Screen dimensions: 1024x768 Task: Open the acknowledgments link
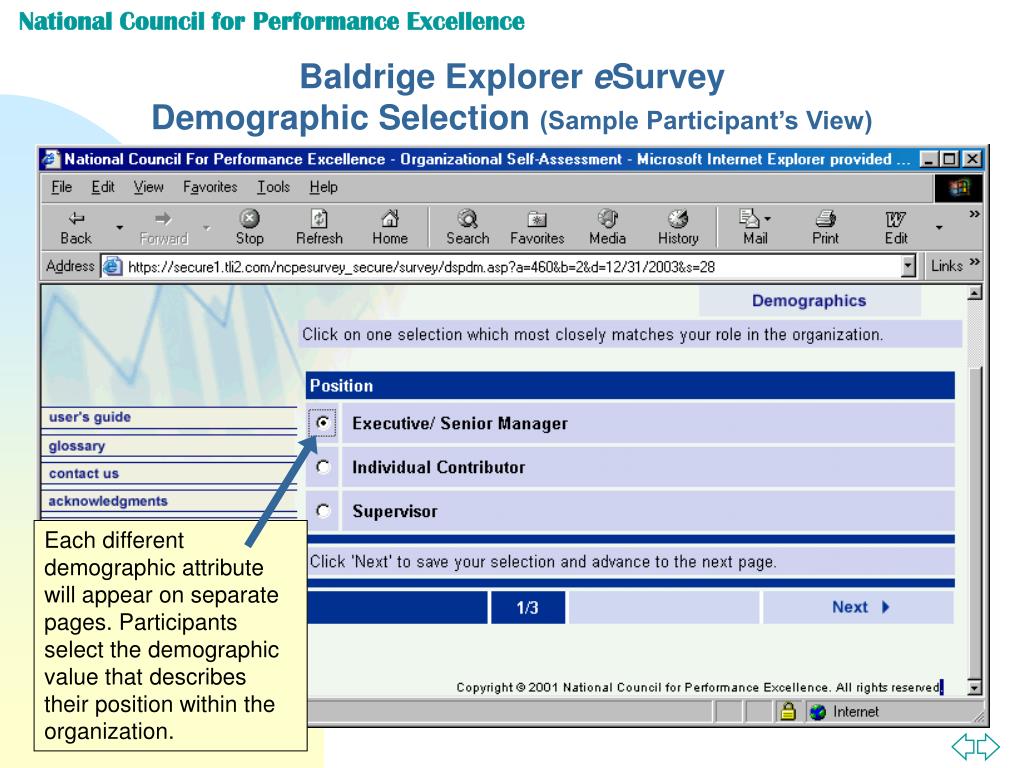pos(108,501)
